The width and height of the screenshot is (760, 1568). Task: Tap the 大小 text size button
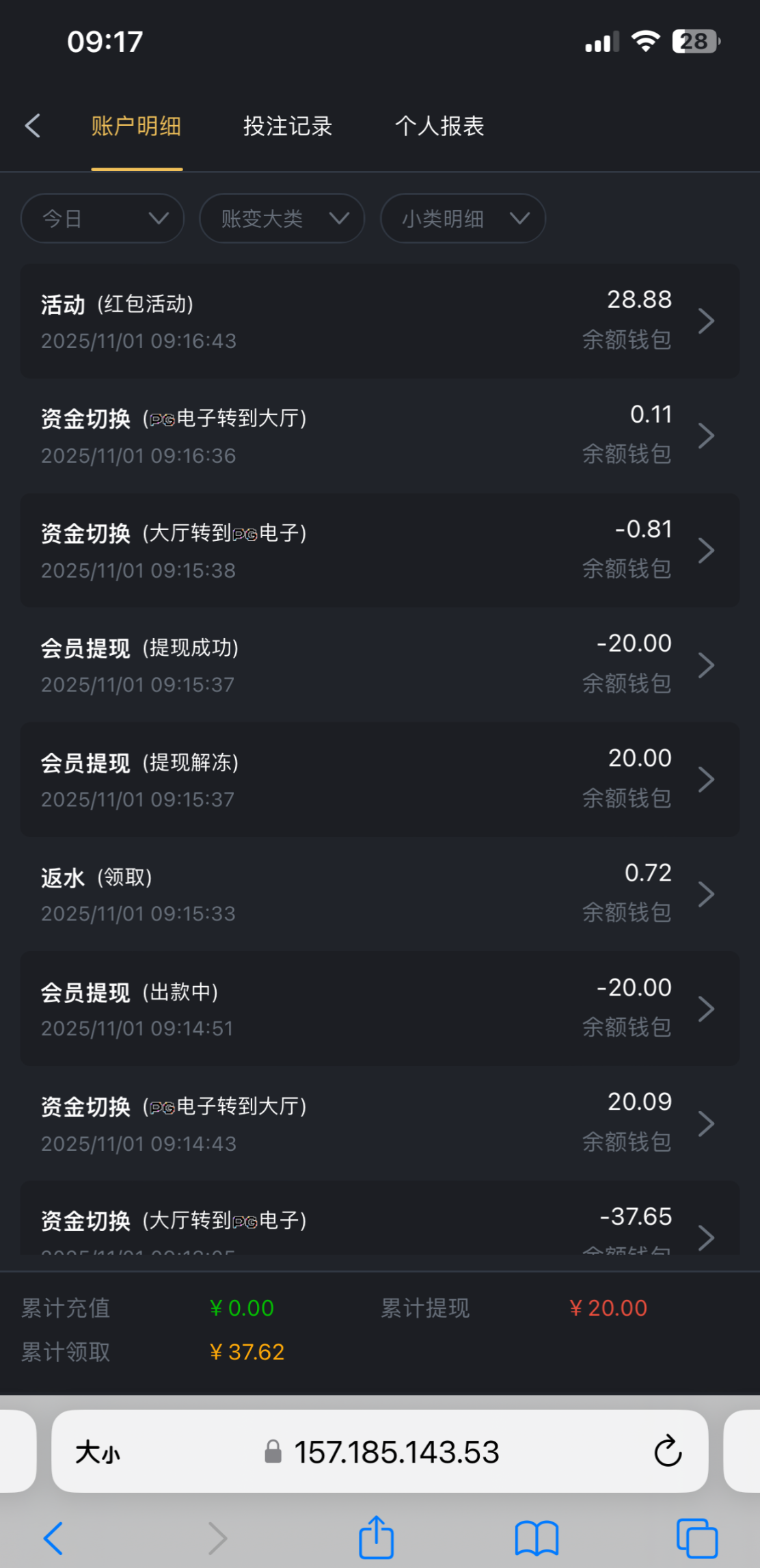[x=98, y=1452]
